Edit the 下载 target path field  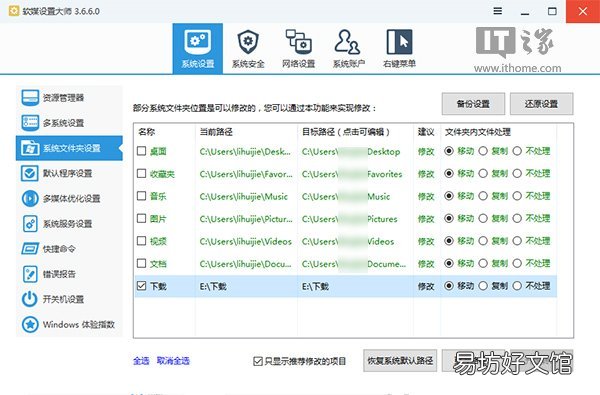pyautogui.click(x=355, y=286)
